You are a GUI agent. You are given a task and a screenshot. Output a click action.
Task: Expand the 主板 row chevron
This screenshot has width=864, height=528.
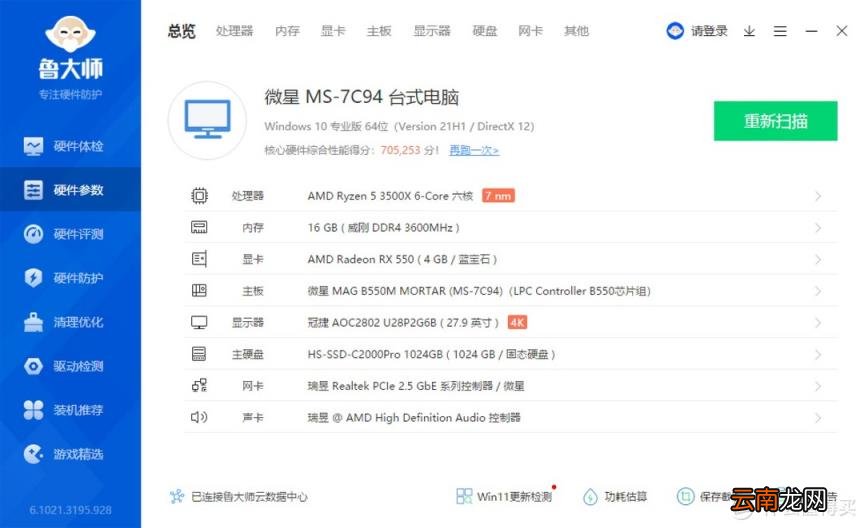(818, 291)
